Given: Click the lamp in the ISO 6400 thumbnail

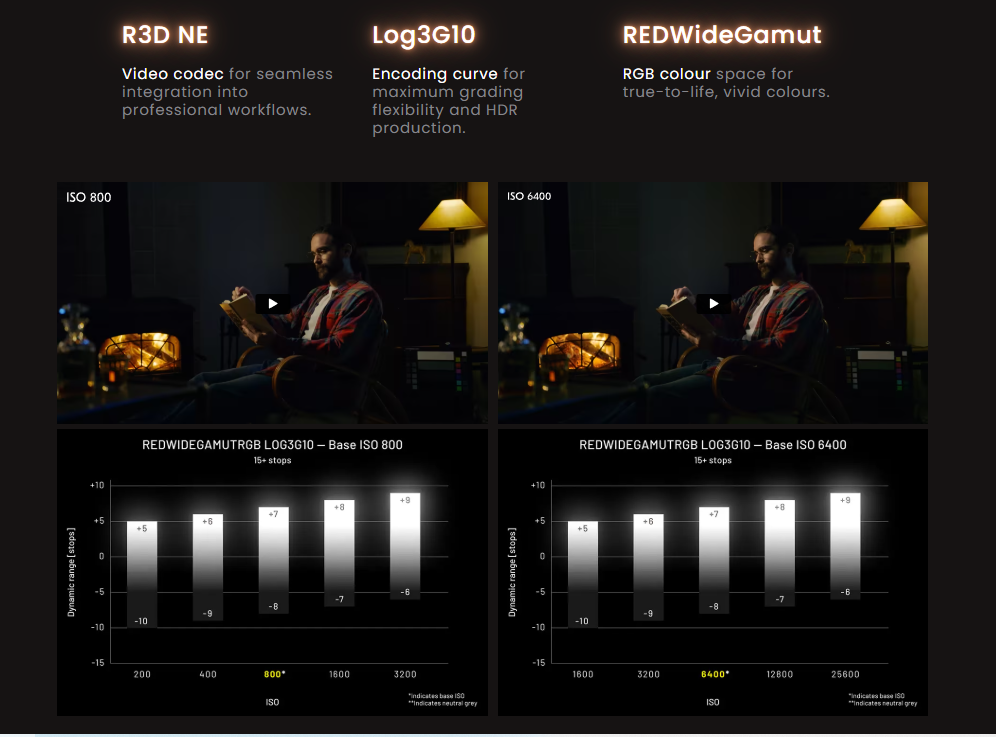Looking at the screenshot, I should [x=887, y=217].
